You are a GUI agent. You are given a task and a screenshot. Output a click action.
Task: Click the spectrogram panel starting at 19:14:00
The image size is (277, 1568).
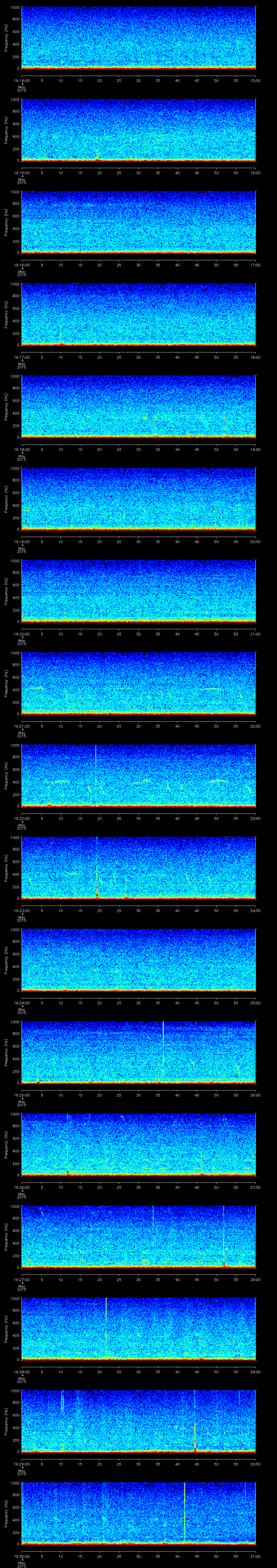(138, 38)
